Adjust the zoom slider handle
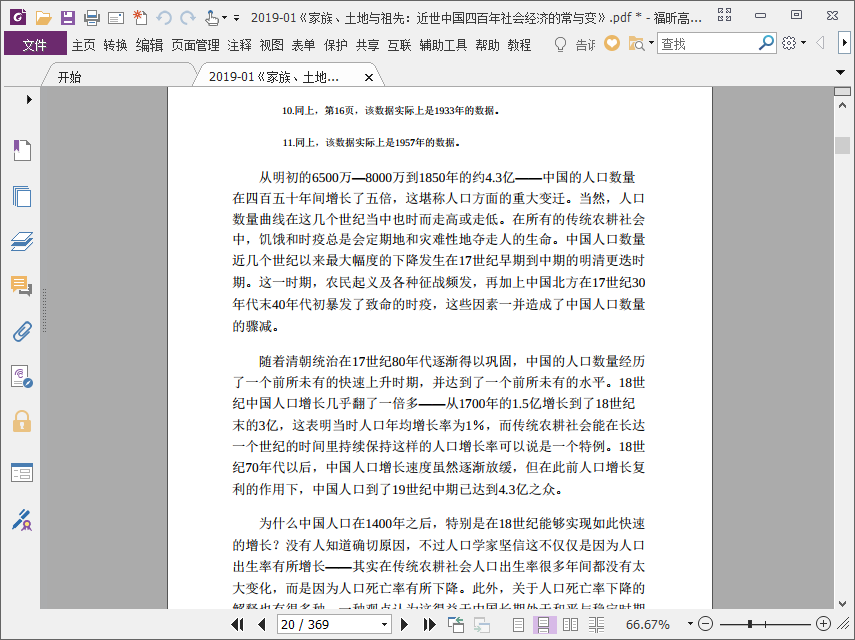 [750, 624]
